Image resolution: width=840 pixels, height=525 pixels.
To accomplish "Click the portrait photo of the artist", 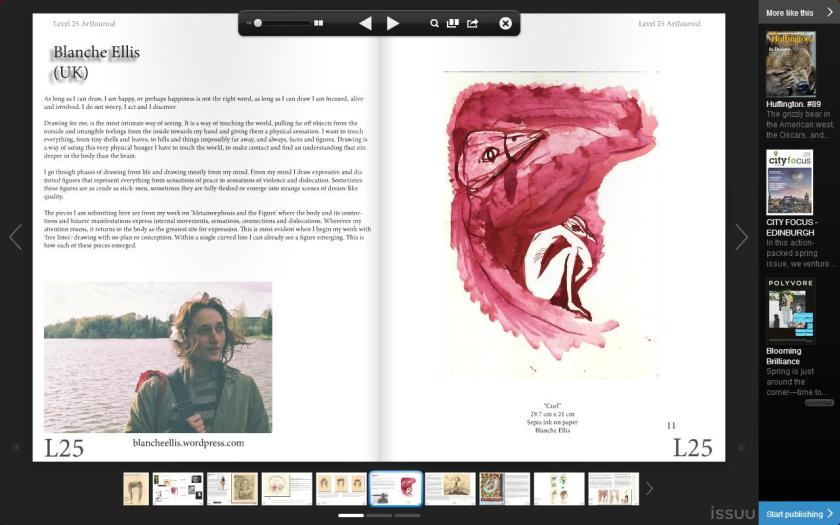I will (158, 357).
